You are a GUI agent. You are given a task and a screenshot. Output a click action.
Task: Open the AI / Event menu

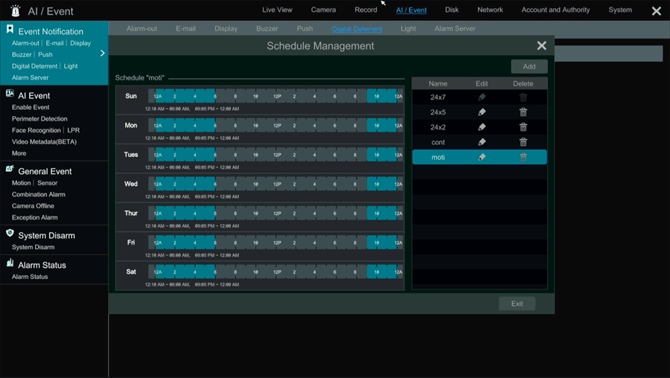point(411,10)
